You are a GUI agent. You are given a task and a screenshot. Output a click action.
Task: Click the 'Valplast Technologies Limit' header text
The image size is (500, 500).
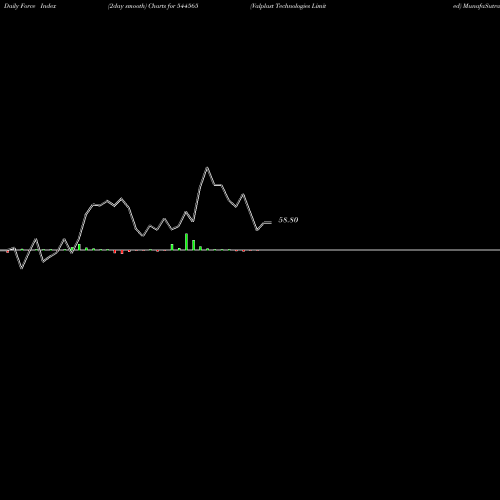(288, 6)
